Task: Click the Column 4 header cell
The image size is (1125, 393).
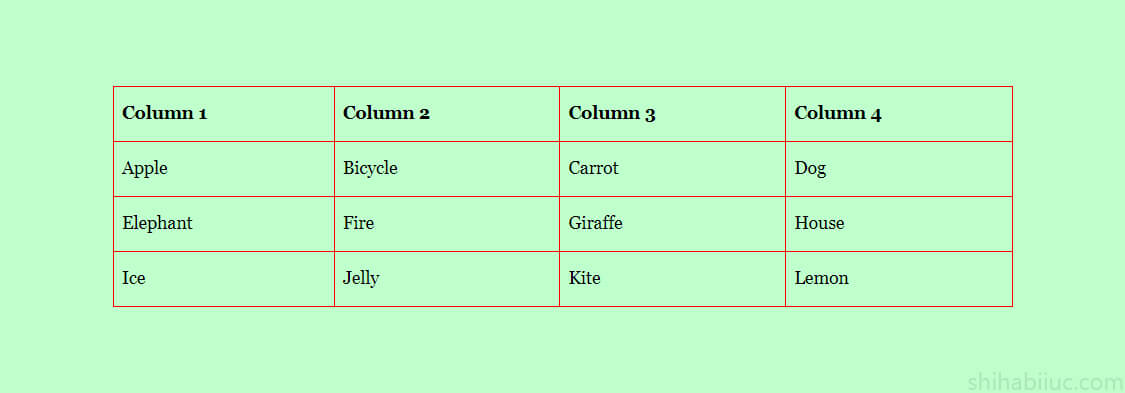Action: (899, 114)
